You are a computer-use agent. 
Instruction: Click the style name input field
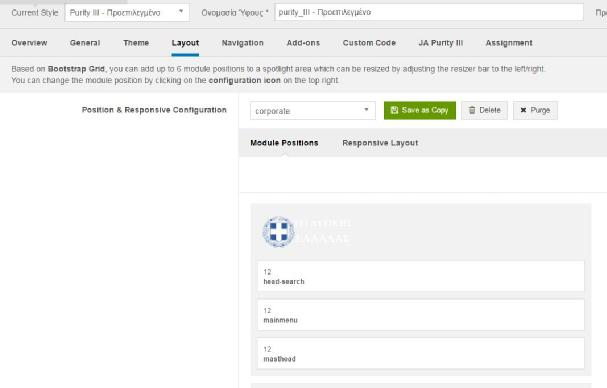point(429,12)
